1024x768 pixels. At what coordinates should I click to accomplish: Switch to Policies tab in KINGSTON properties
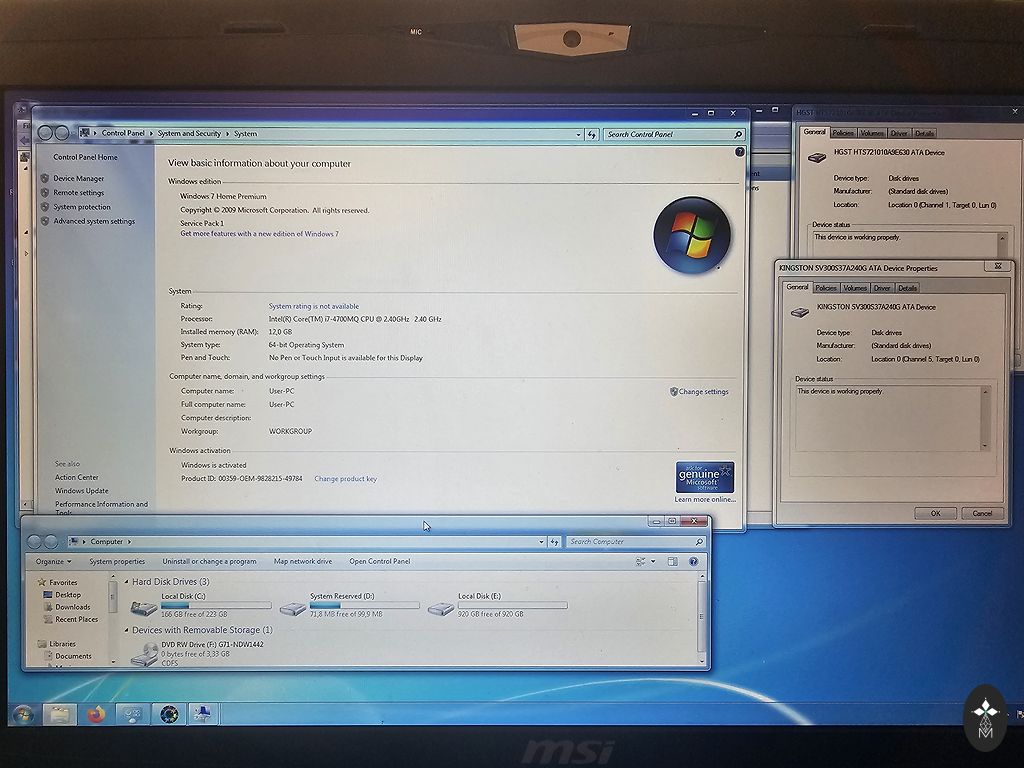tap(826, 288)
